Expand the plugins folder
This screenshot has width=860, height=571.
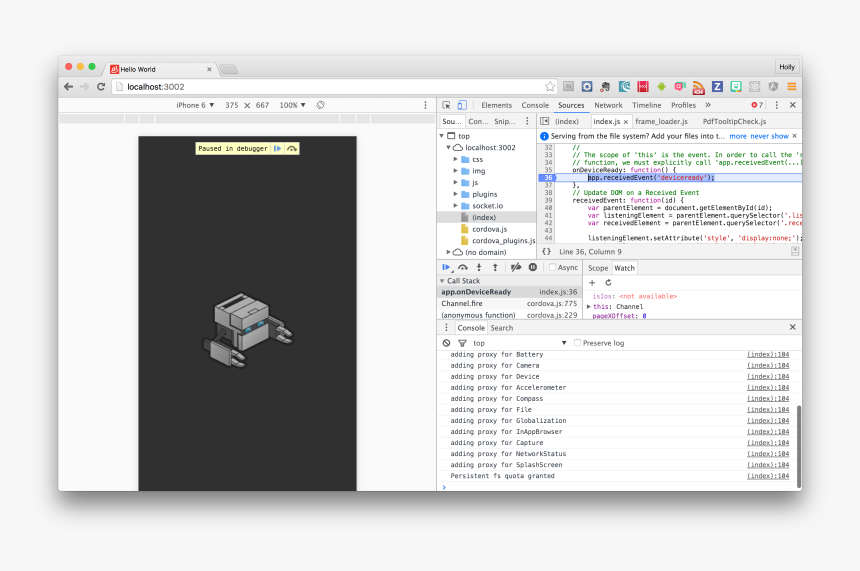[x=455, y=194]
